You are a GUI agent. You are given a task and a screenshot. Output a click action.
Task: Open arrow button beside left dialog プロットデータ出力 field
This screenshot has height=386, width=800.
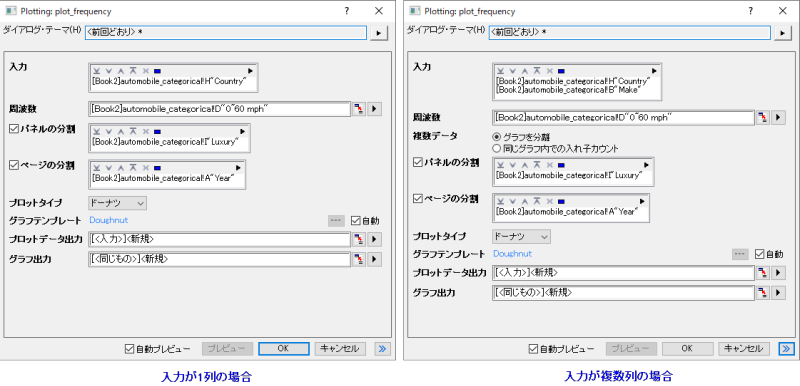pyautogui.click(x=374, y=239)
